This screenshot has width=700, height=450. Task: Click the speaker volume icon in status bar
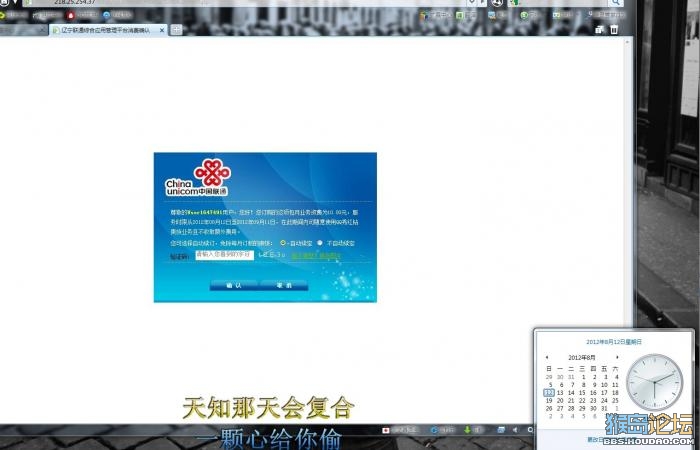tap(515, 429)
